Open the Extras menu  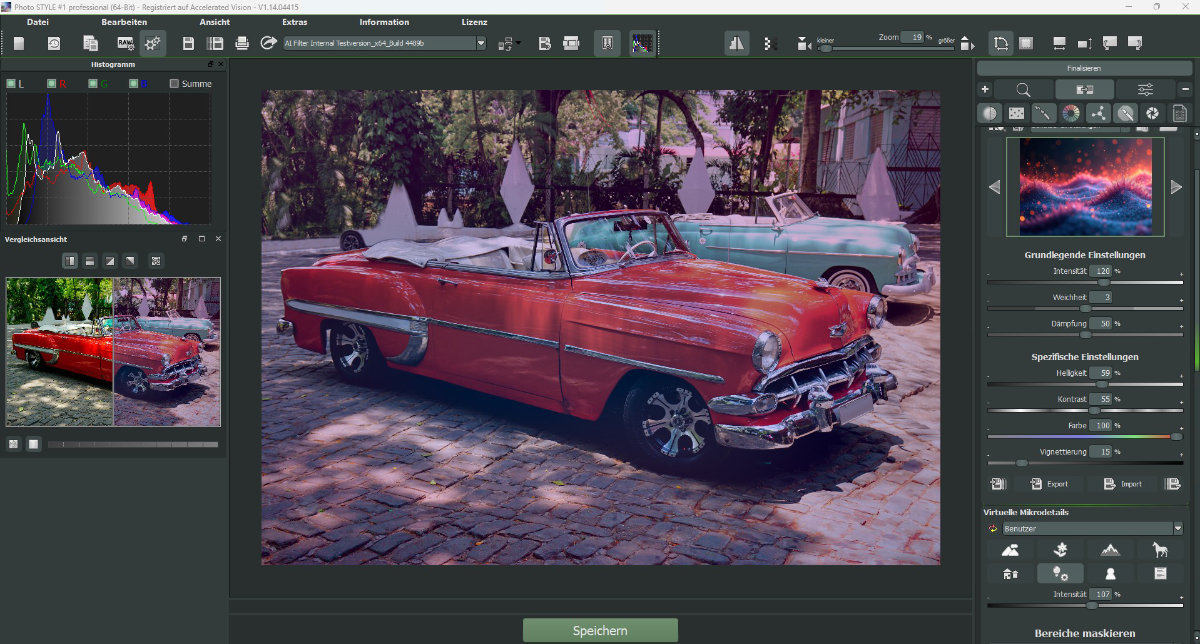click(x=295, y=22)
